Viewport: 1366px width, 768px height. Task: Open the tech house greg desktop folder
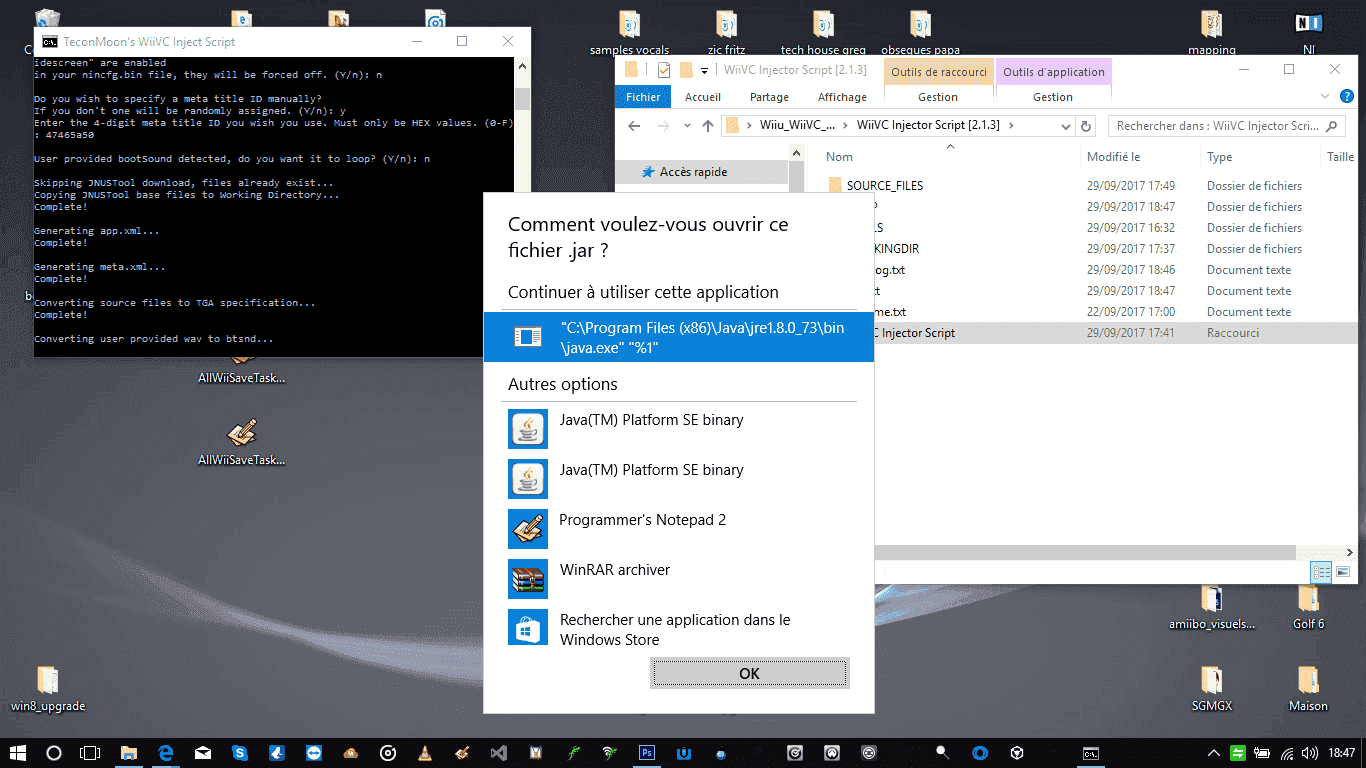pyautogui.click(x=822, y=32)
